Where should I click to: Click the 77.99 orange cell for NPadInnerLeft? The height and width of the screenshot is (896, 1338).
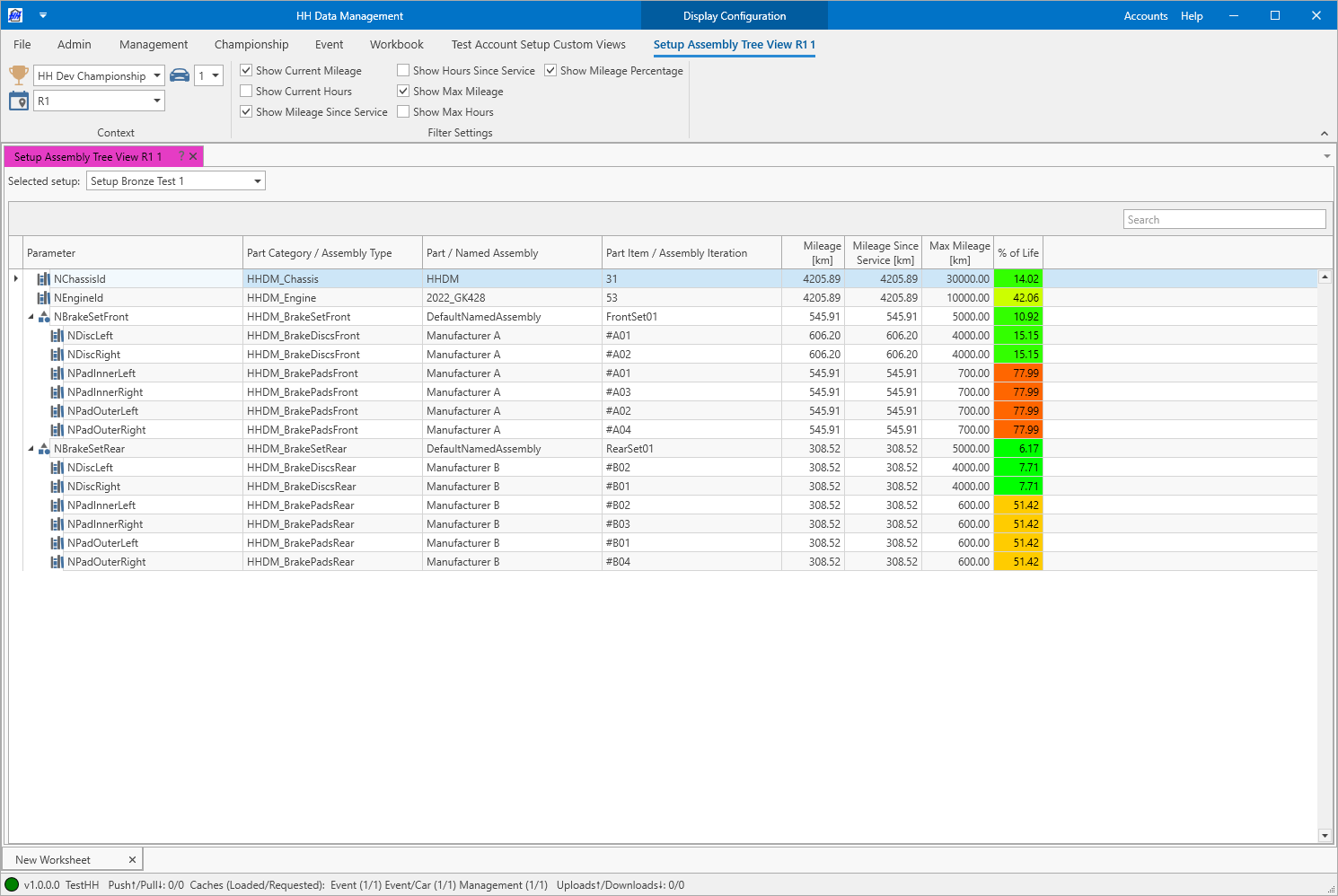coord(1018,373)
